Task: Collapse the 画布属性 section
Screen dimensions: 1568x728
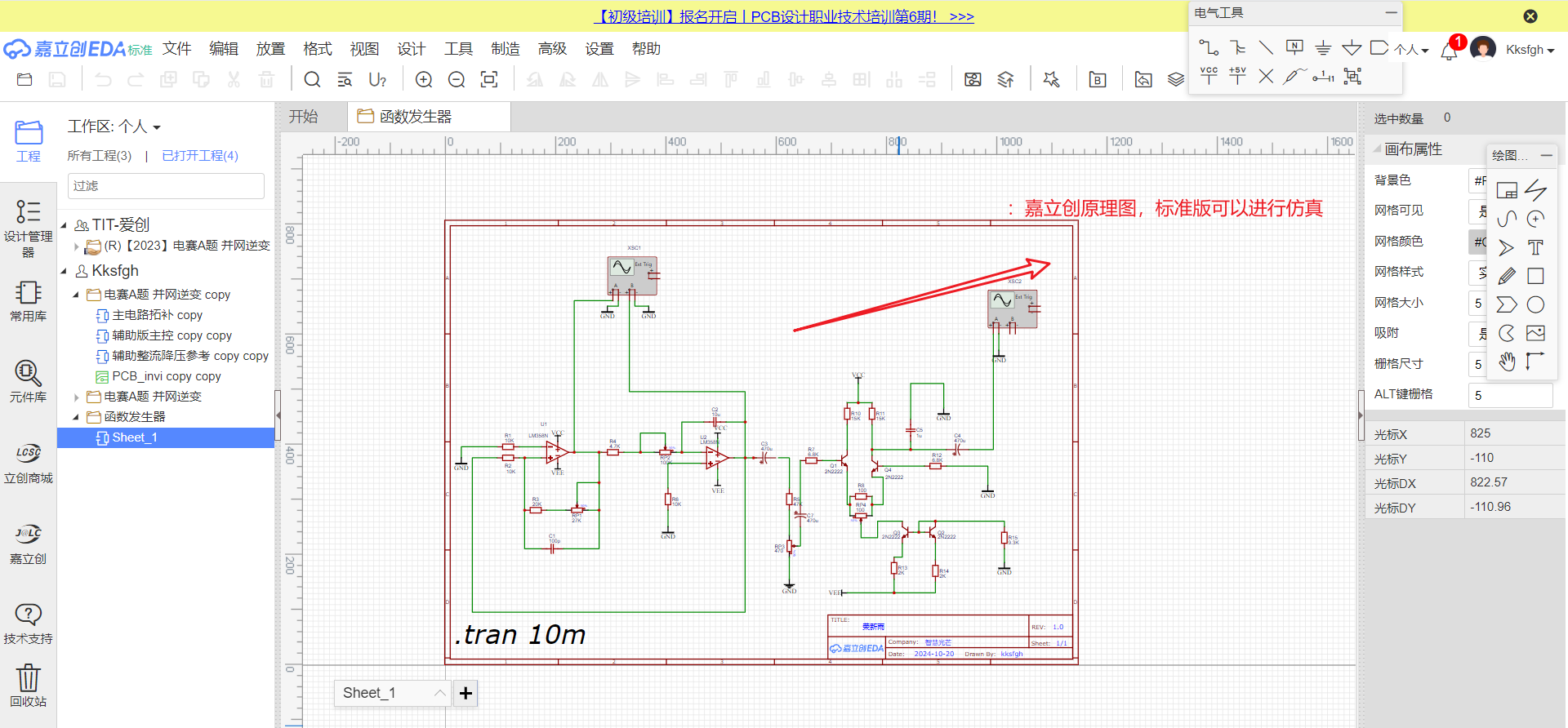Action: pos(1377,149)
